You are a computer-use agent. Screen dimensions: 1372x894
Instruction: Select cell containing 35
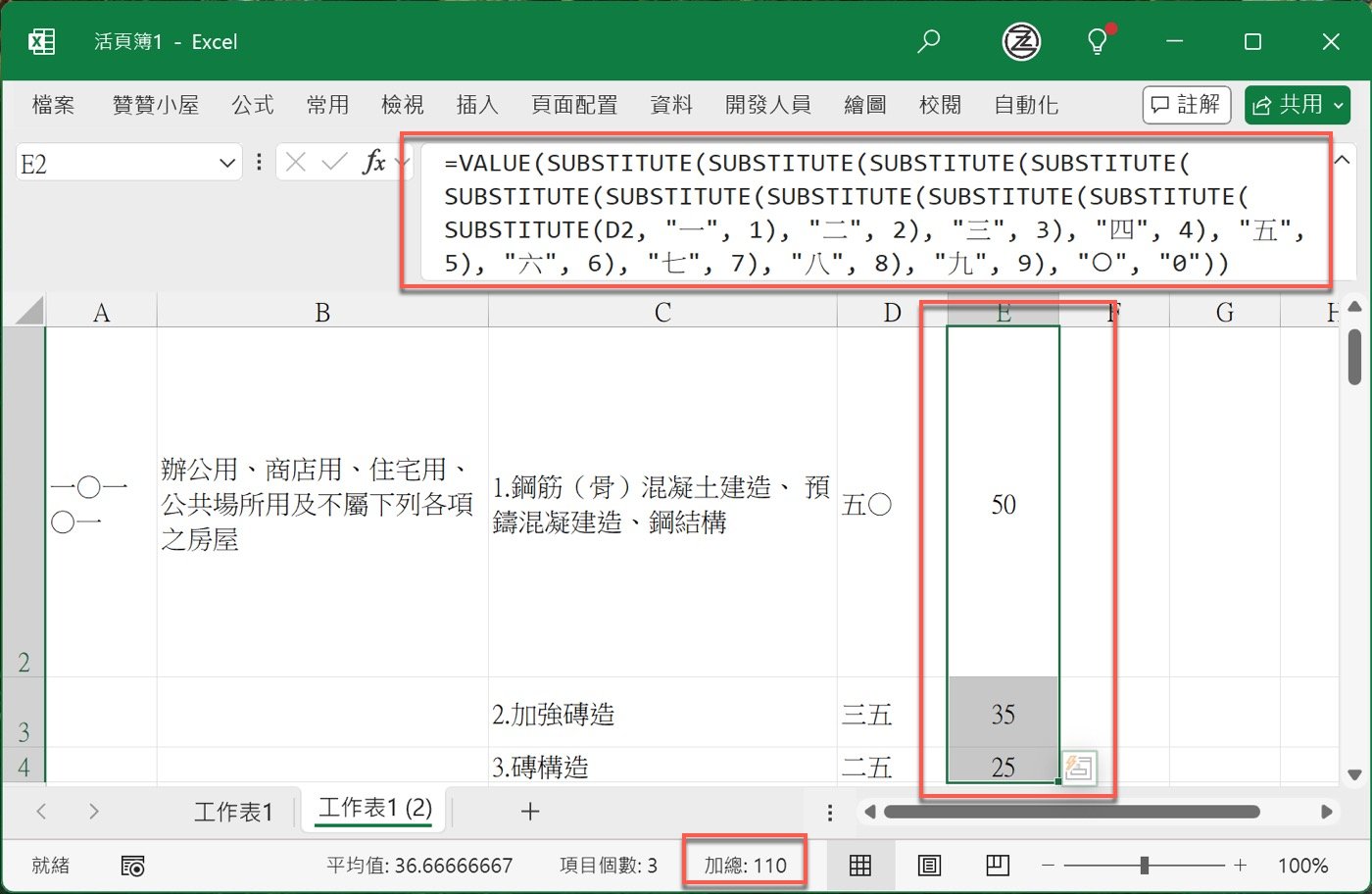[x=1004, y=713]
